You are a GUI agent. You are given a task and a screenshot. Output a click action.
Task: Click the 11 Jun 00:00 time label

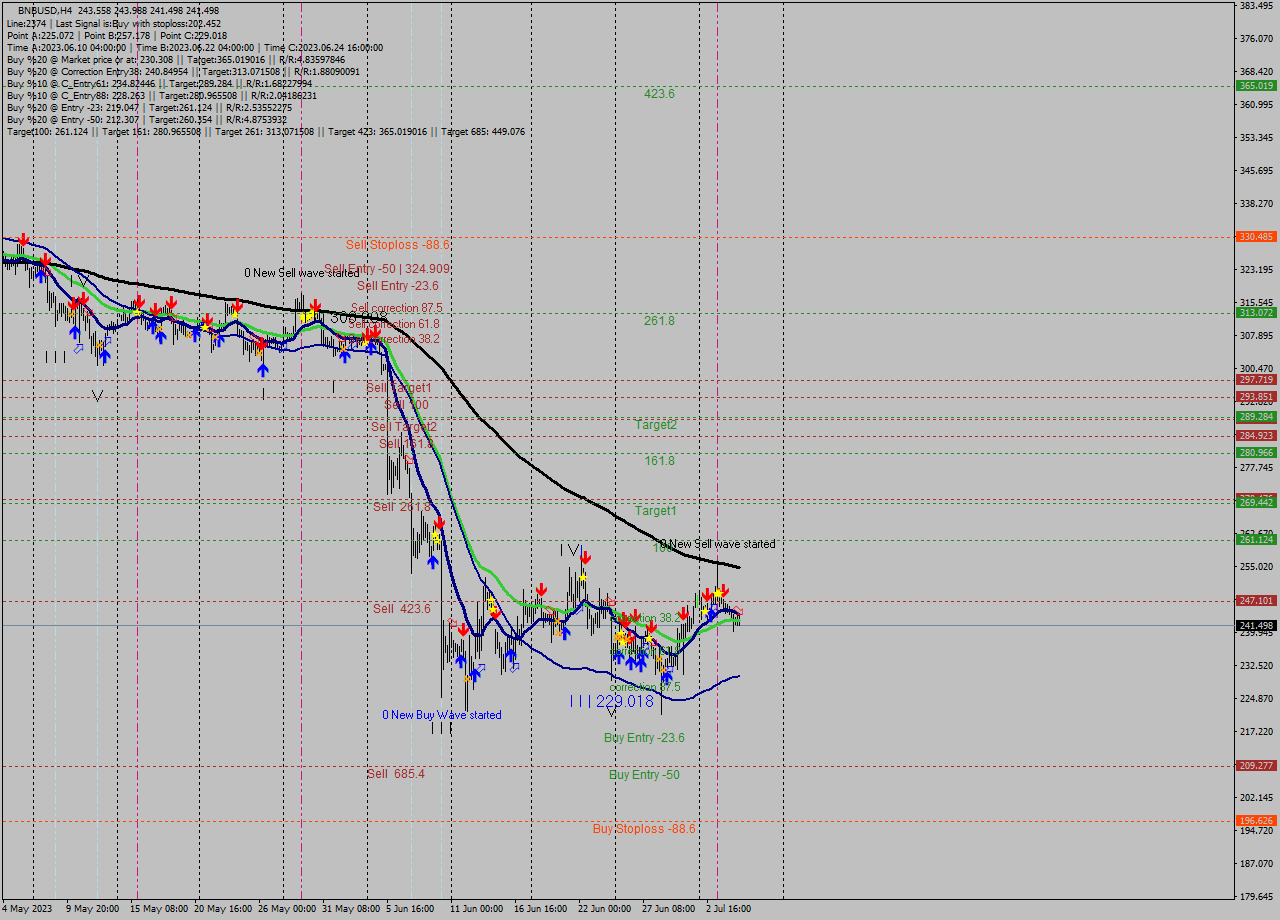[x=476, y=909]
